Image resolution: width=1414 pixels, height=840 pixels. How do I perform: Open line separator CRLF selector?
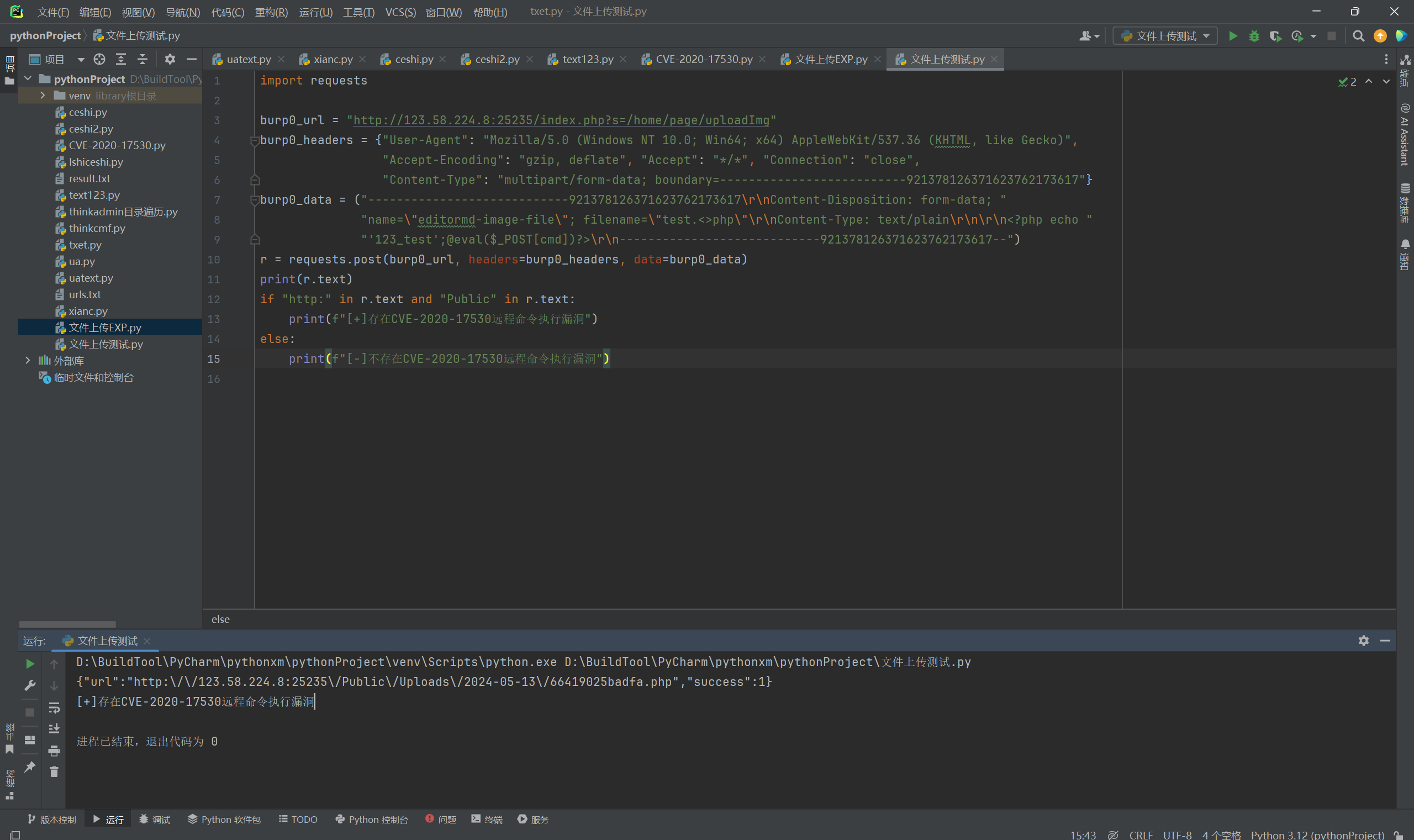1141,835
